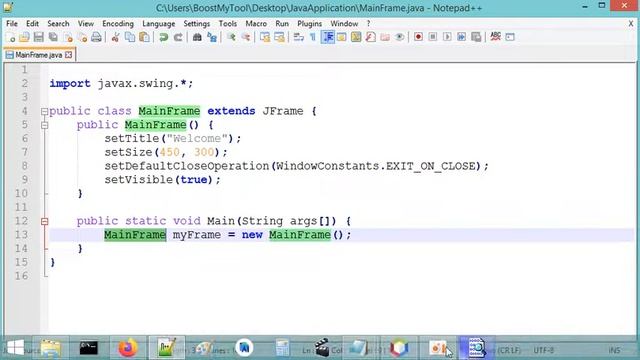Open the Macro menu
Image resolution: width=640 pixels, height=360 pixels.
pyautogui.click(x=256, y=24)
